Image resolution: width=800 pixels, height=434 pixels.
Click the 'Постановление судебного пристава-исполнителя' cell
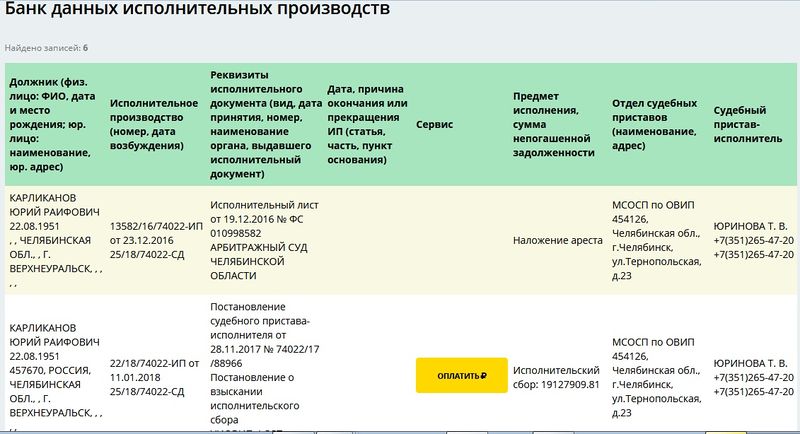(265, 363)
